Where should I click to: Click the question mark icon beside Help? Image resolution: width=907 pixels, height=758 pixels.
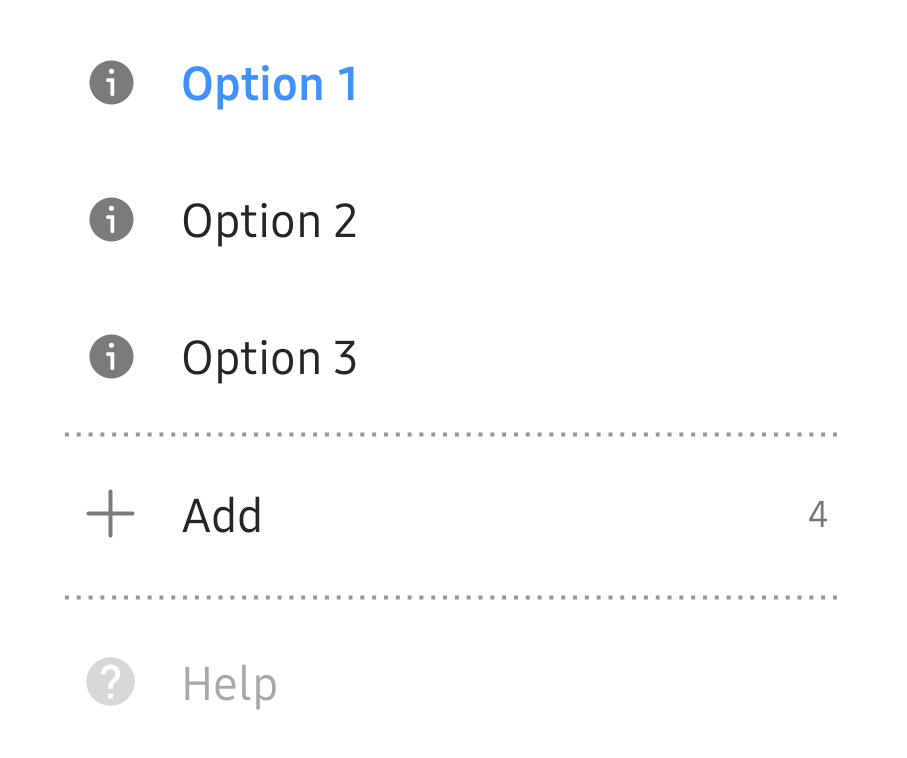111,683
